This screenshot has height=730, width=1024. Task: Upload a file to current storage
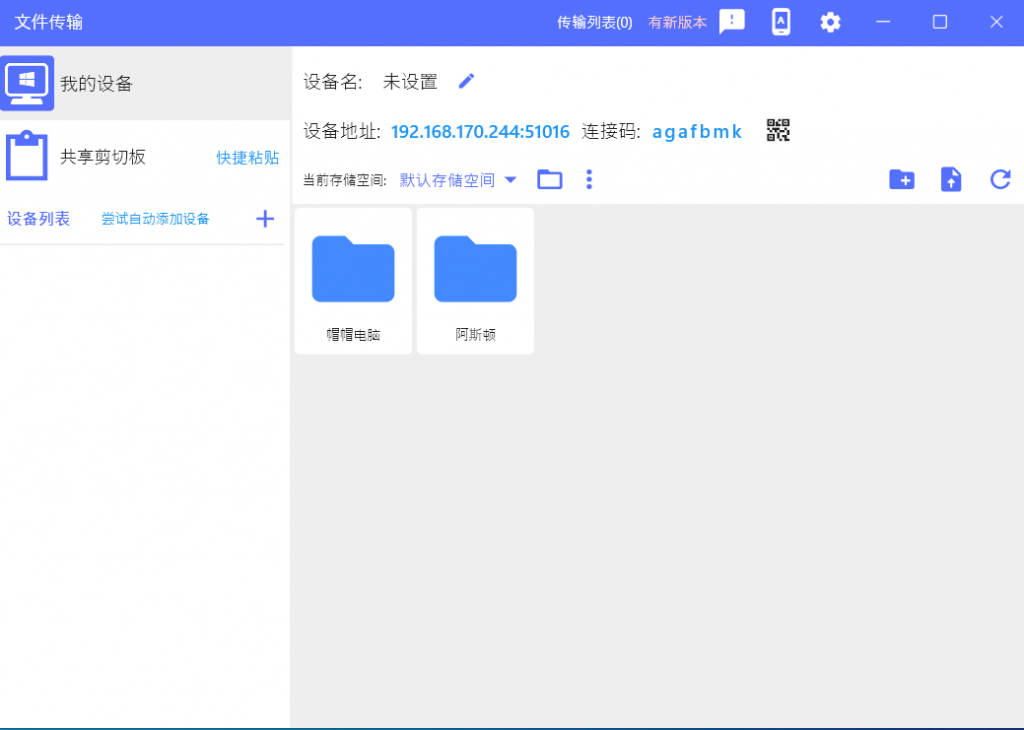coord(950,179)
